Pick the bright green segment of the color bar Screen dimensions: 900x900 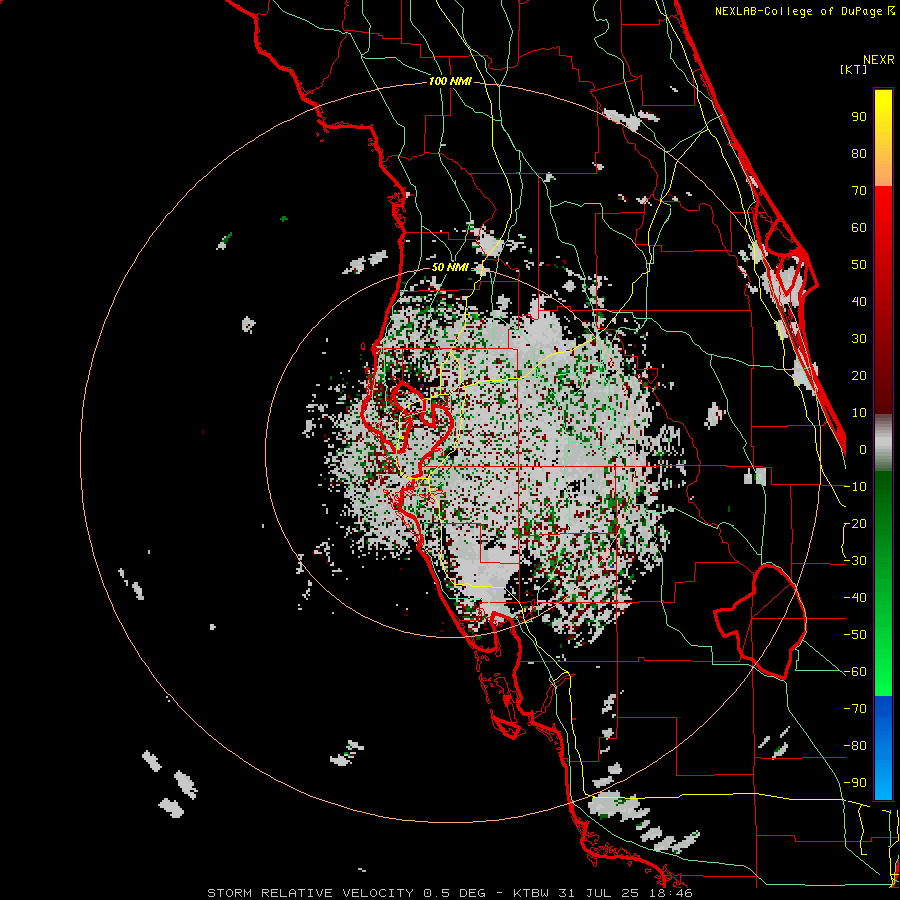coord(883,660)
